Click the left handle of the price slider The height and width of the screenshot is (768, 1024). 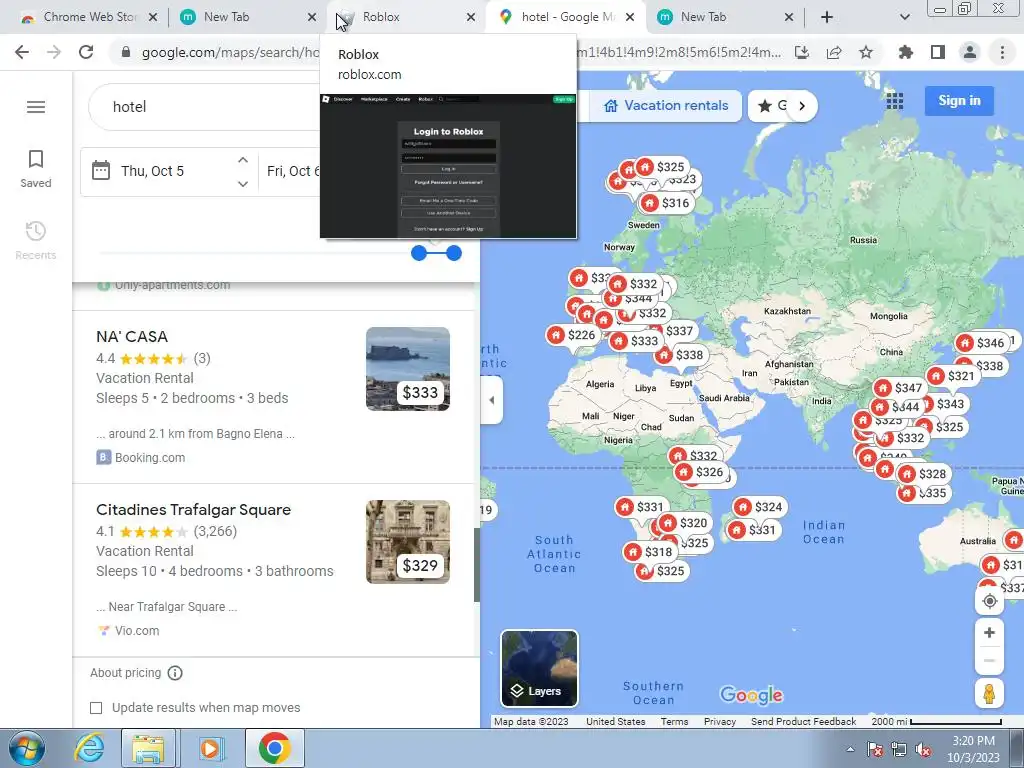pos(419,253)
